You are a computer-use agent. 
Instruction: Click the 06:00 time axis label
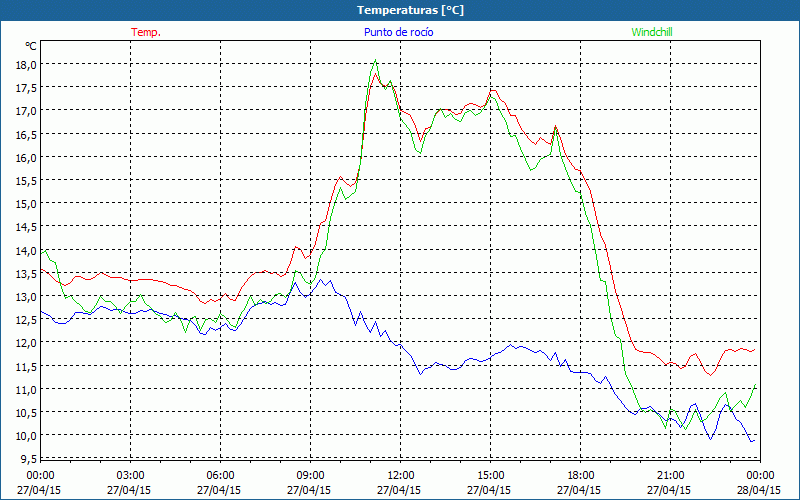(220, 476)
